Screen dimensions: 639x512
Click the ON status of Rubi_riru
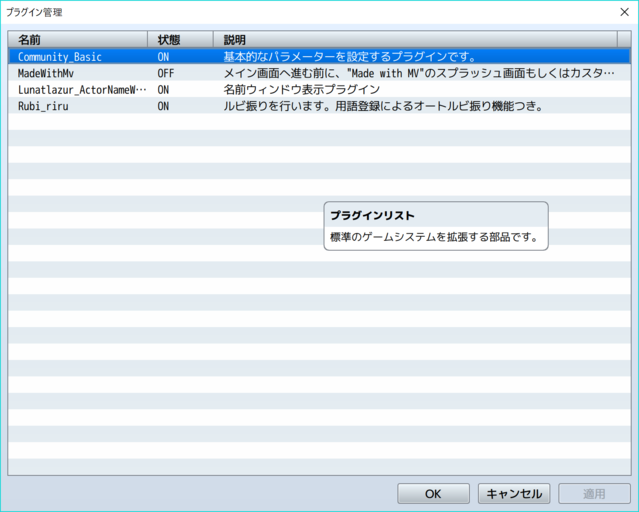pos(163,106)
